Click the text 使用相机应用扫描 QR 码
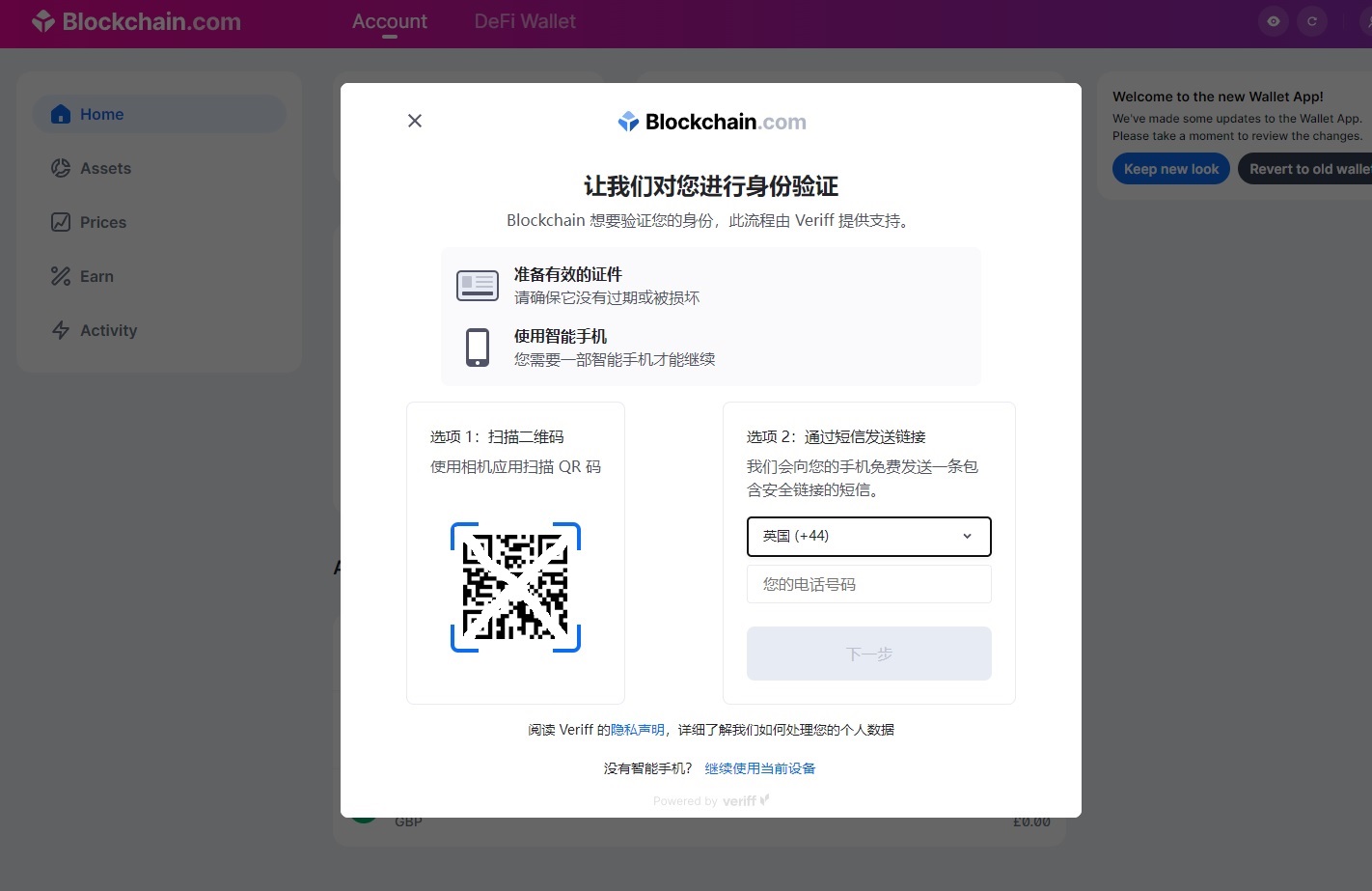 515,467
